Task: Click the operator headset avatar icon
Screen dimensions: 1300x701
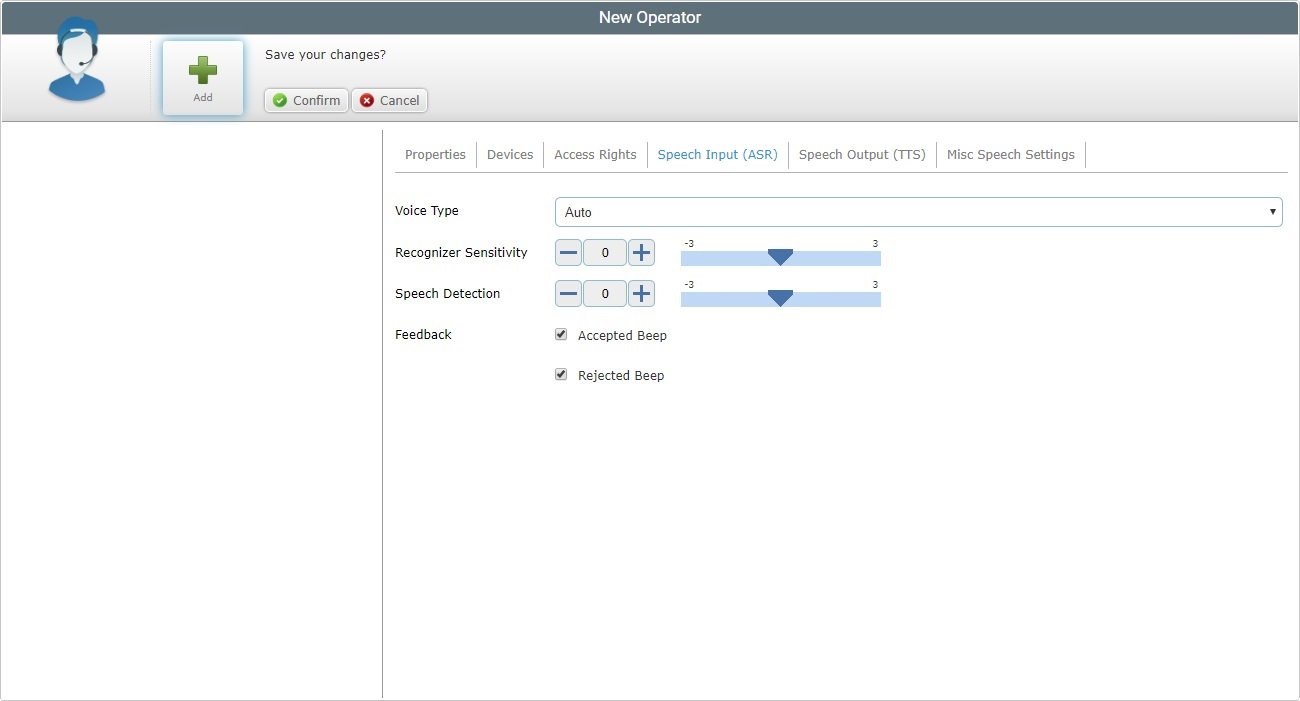Action: (x=76, y=62)
